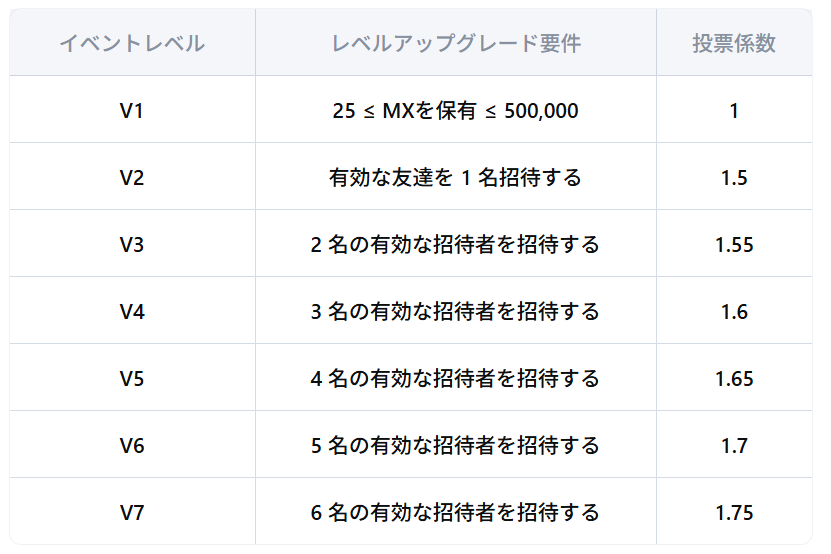Click the イベントレベル column header
The image size is (831, 554).
pyautogui.click(x=132, y=43)
